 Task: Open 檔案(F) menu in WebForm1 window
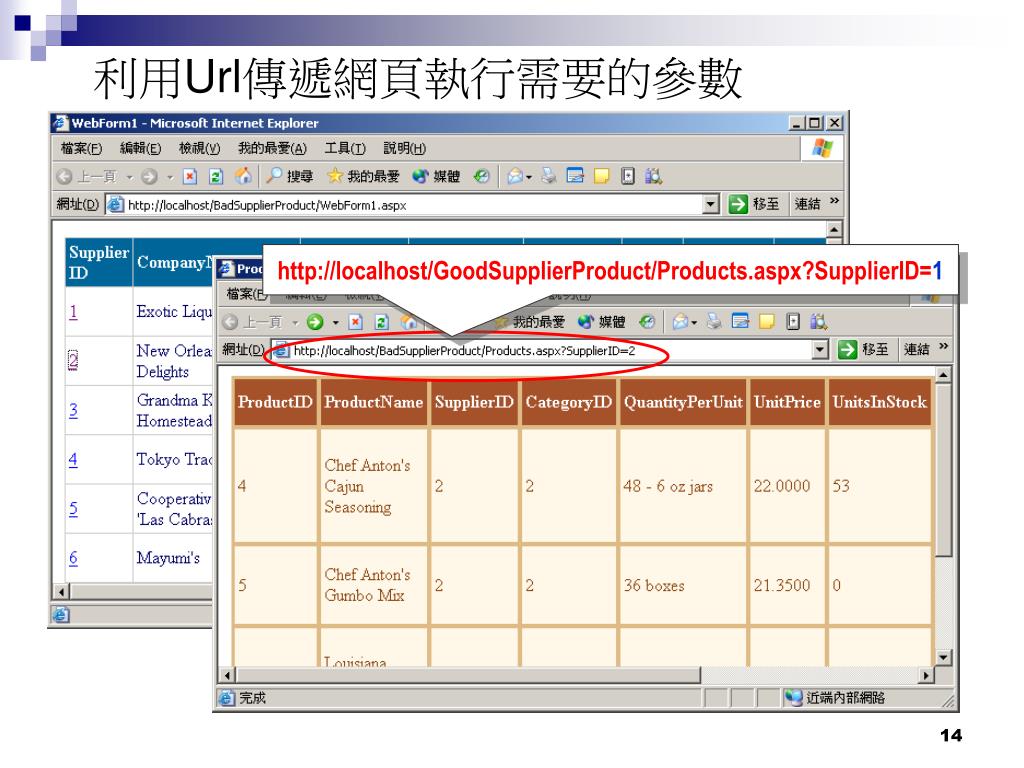pyautogui.click(x=82, y=148)
